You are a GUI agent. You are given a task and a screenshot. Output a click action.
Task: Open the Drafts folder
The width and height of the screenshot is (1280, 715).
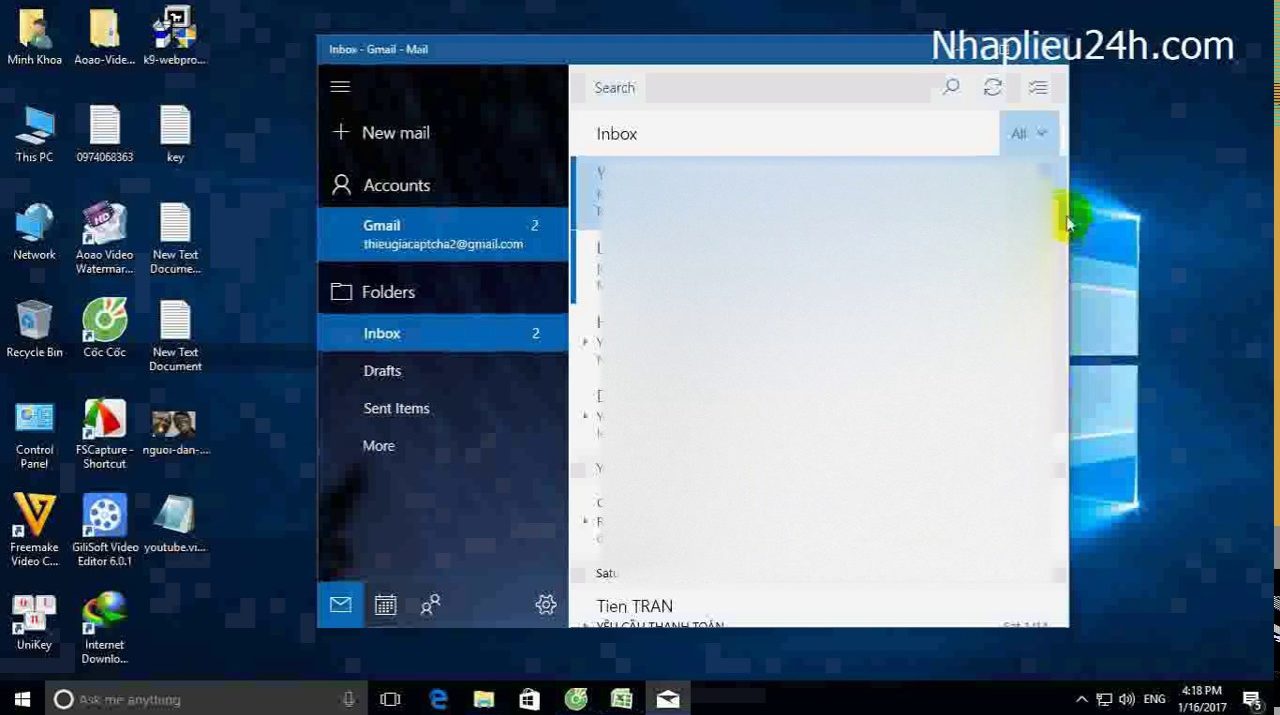[382, 371]
